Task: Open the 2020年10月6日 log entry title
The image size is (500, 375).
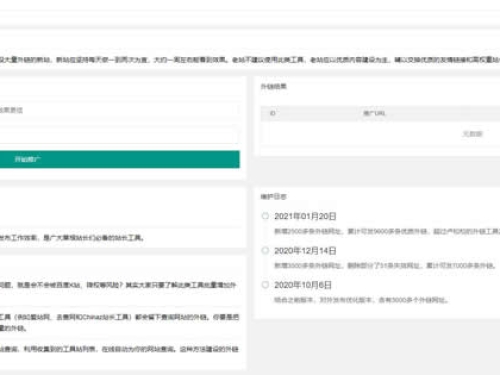Action: [x=303, y=285]
